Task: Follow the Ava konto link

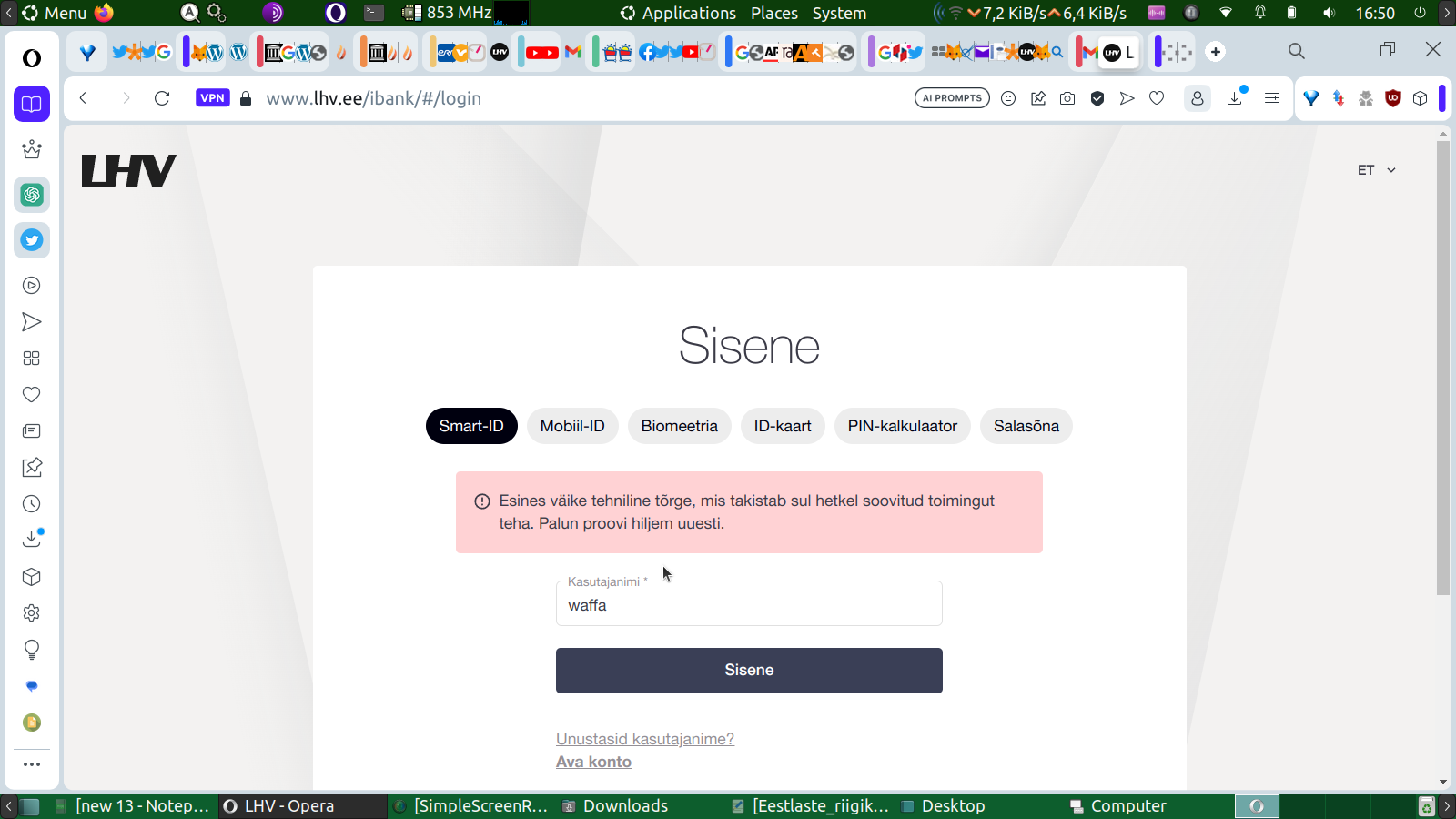Action: [593, 762]
